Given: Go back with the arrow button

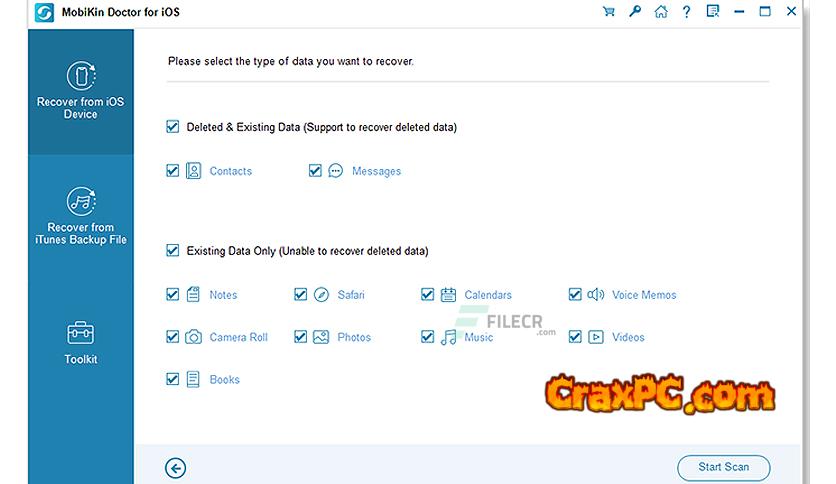Looking at the screenshot, I should click(175, 469).
